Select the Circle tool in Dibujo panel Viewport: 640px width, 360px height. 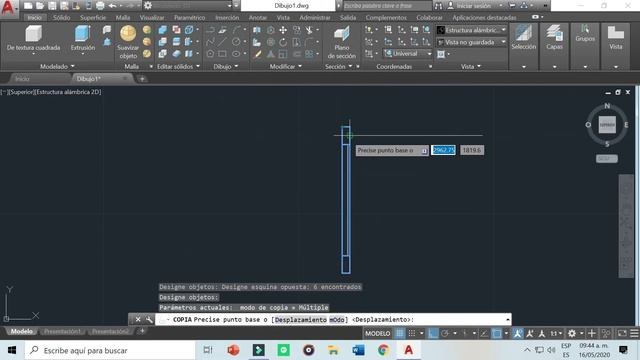pyautogui.click(x=236, y=42)
